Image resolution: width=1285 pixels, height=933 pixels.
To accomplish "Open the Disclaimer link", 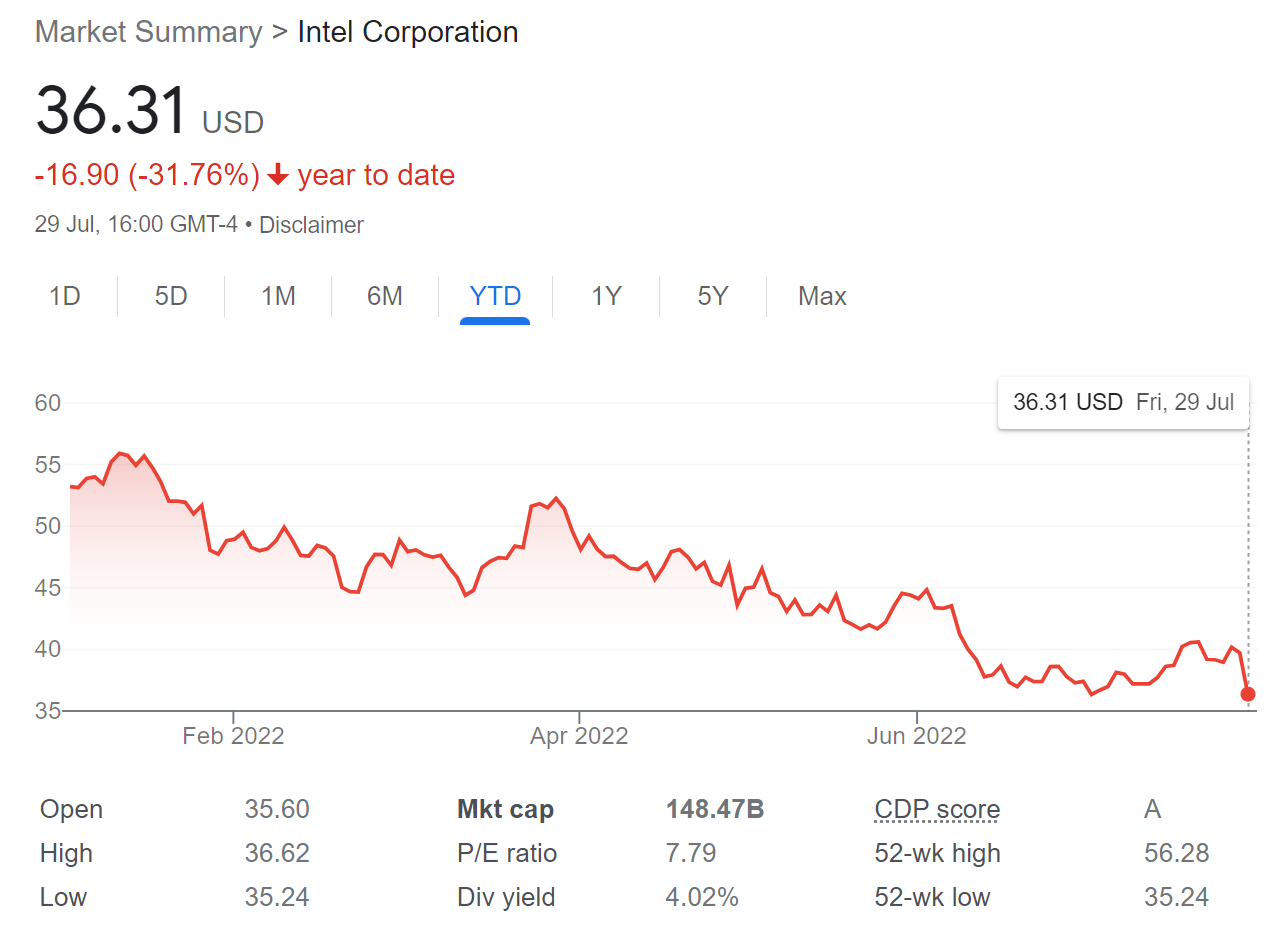I will (311, 225).
